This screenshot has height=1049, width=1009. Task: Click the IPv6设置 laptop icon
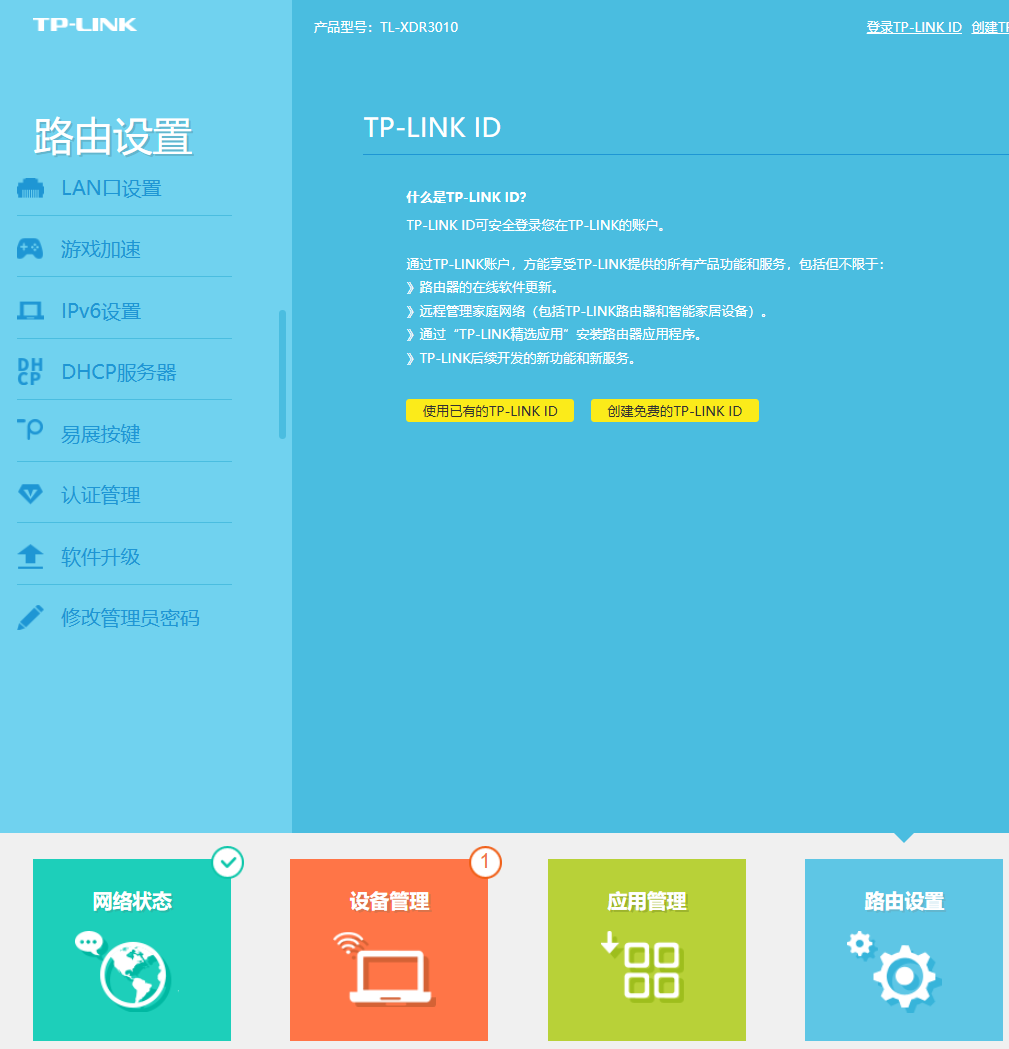pyautogui.click(x=30, y=311)
